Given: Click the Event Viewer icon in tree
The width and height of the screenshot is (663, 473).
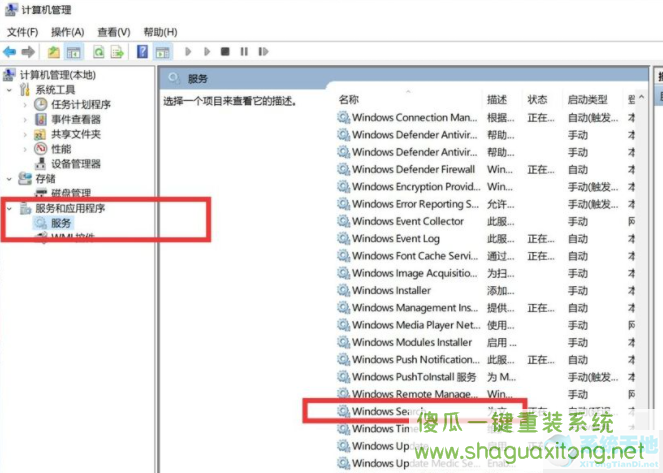Looking at the screenshot, I should tap(41, 119).
